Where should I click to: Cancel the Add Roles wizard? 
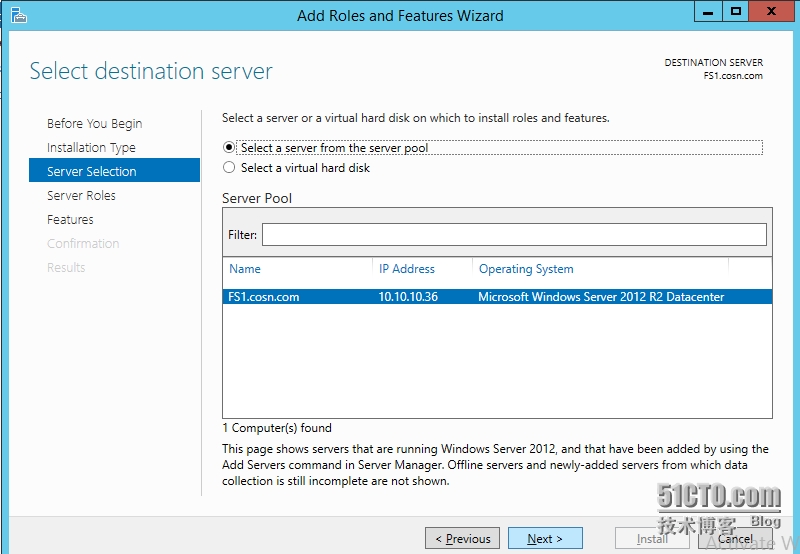[x=735, y=538]
